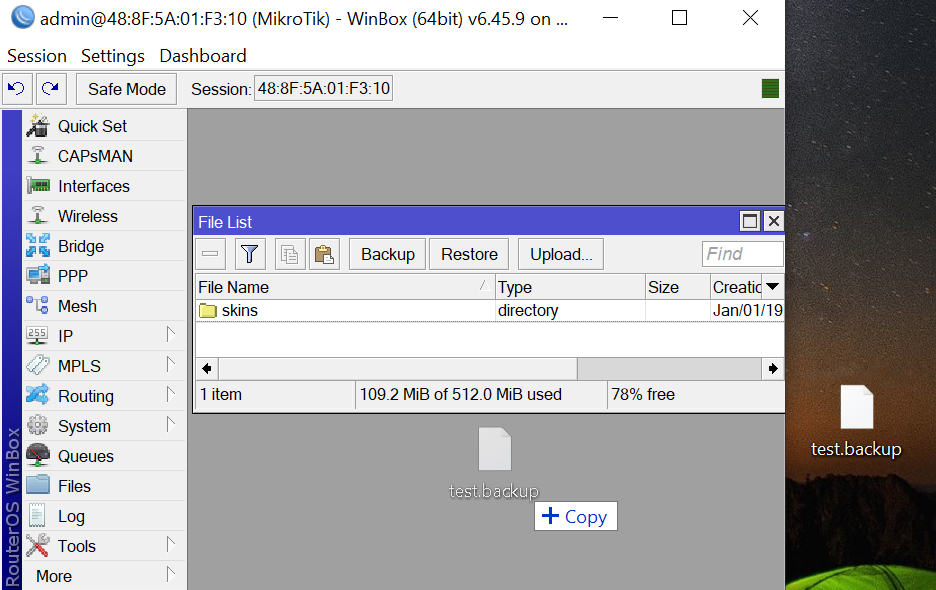
Task: Click the Restore button
Action: [469, 254]
